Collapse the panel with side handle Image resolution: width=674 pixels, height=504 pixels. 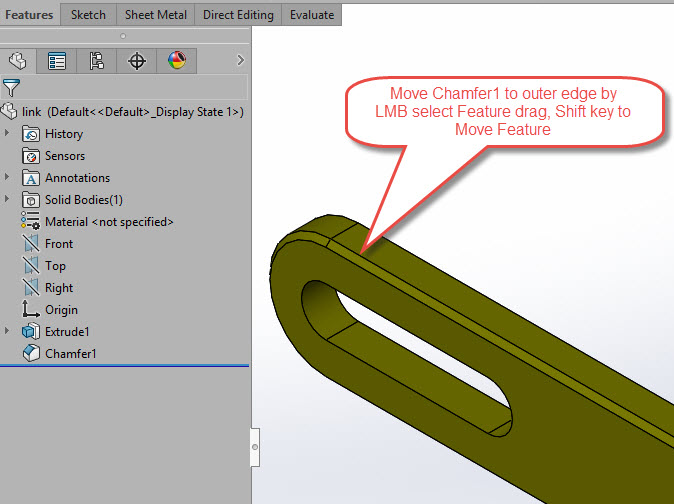pos(255,447)
